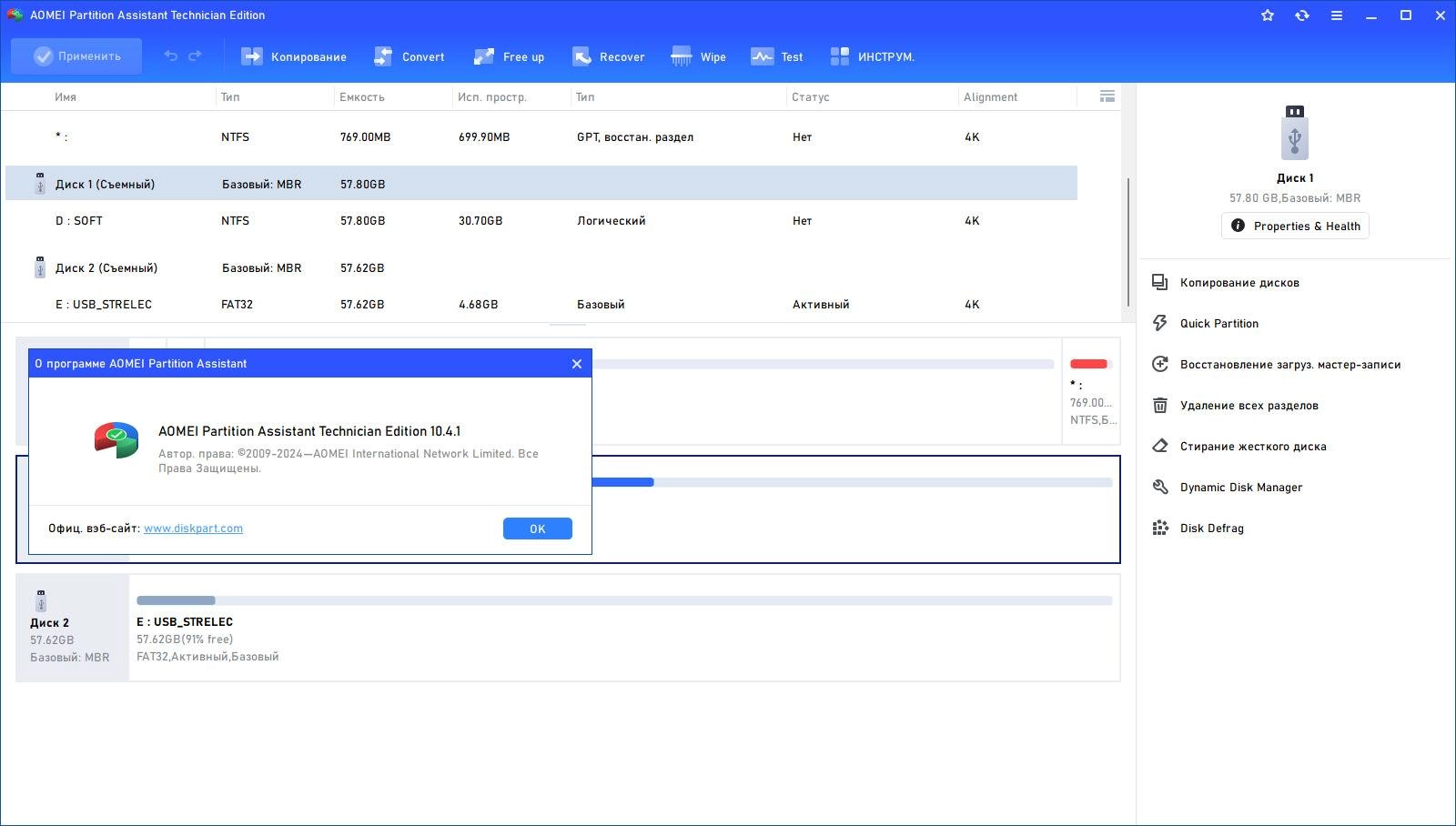The height and width of the screenshot is (826, 1456).
Task: Click the E : USB_STRELEC partition bar
Action: (x=624, y=600)
